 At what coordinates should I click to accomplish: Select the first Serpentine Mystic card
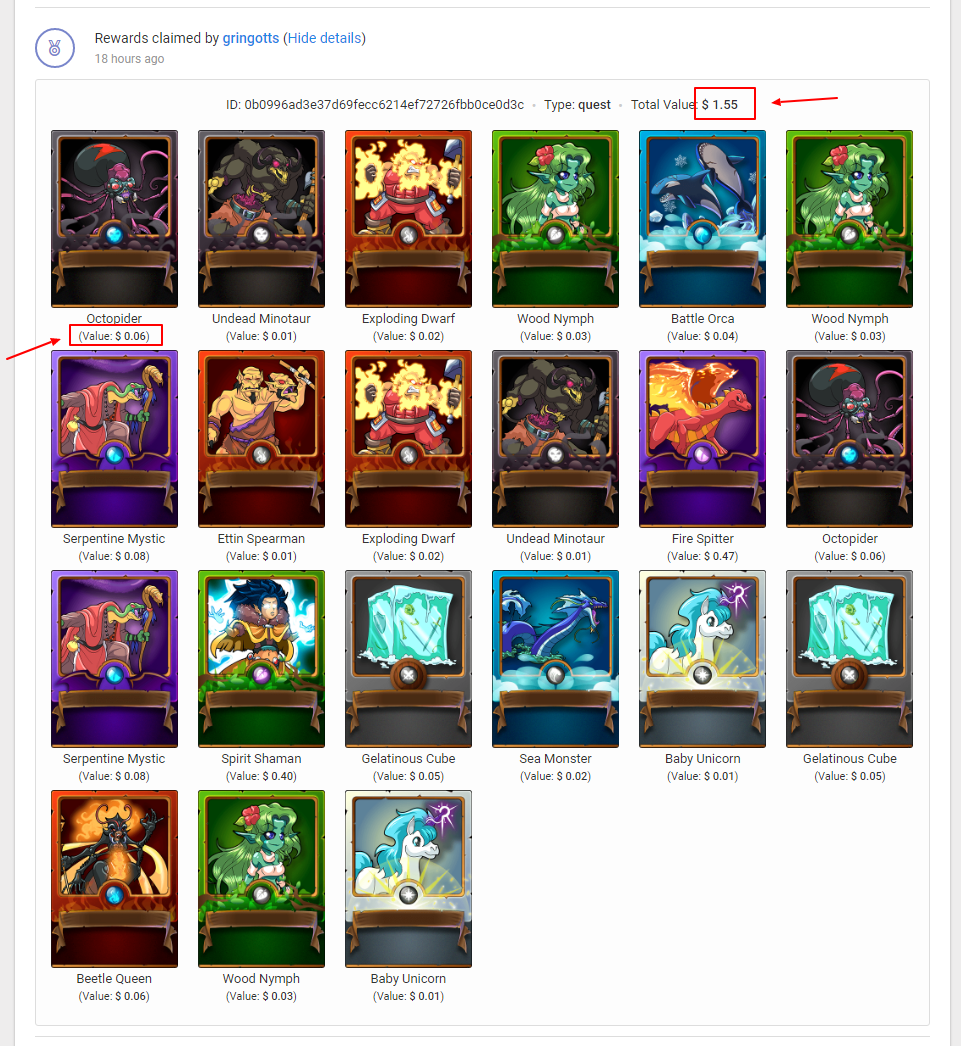[115, 439]
